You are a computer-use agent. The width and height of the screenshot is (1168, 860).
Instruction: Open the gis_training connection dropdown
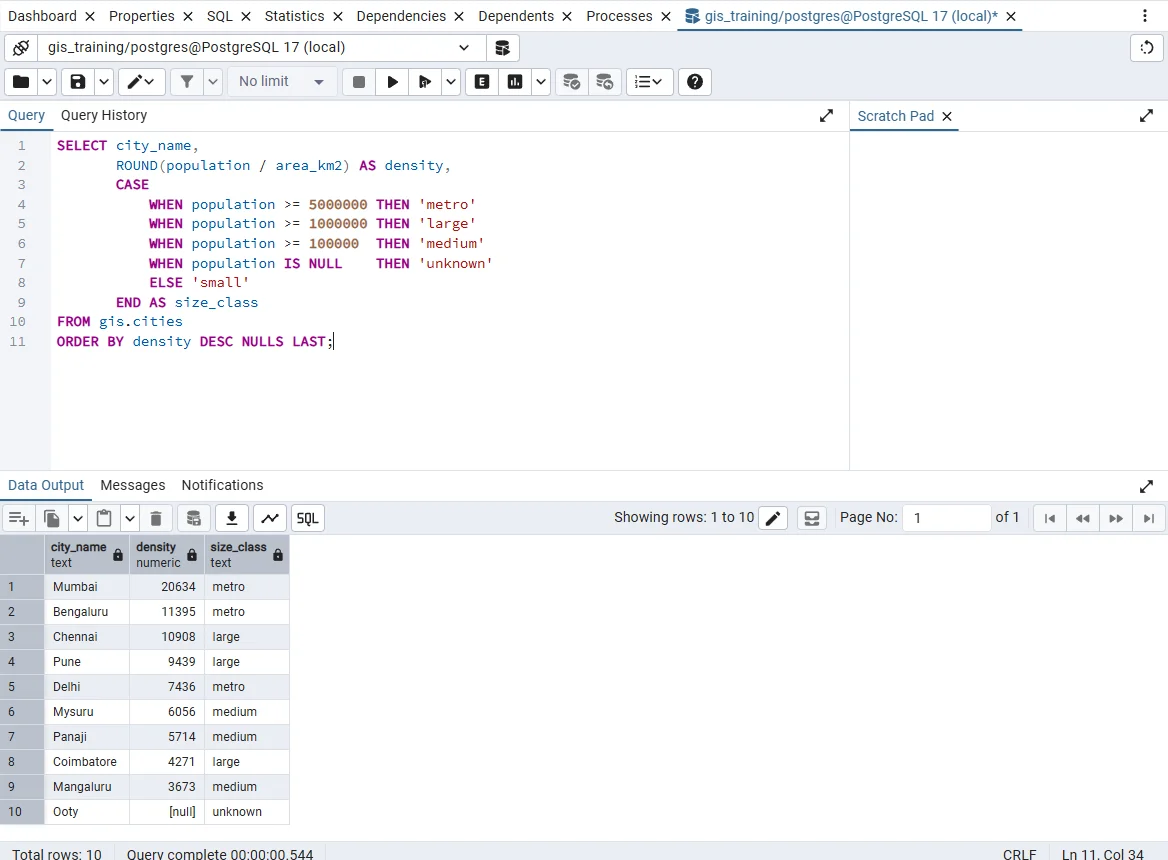(x=261, y=48)
